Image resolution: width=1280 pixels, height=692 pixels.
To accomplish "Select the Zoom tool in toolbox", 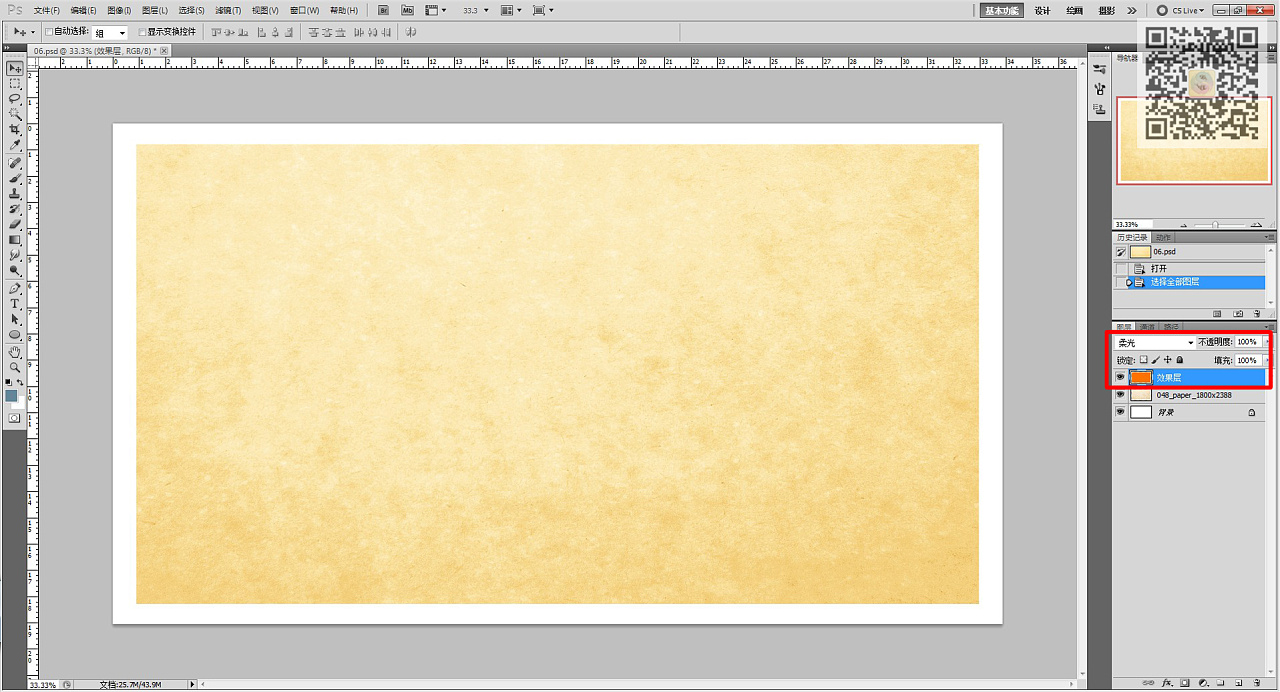I will [15, 368].
